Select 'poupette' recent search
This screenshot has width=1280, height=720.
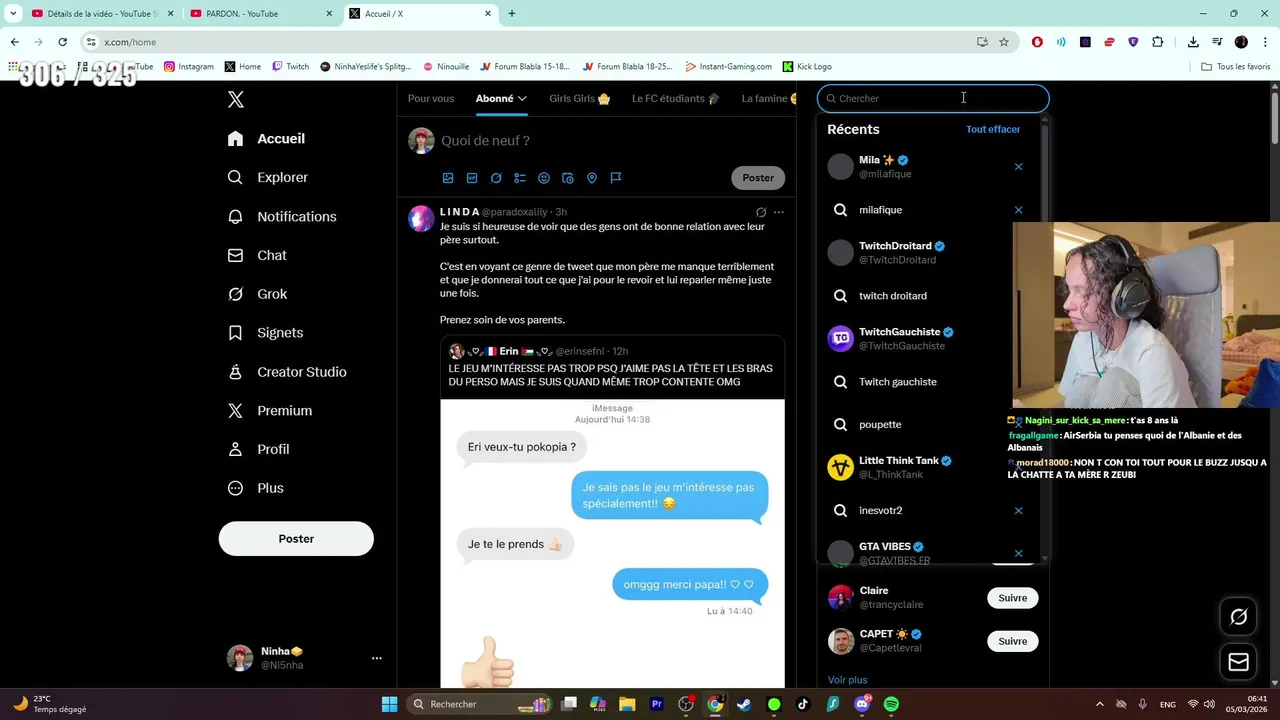point(928,425)
